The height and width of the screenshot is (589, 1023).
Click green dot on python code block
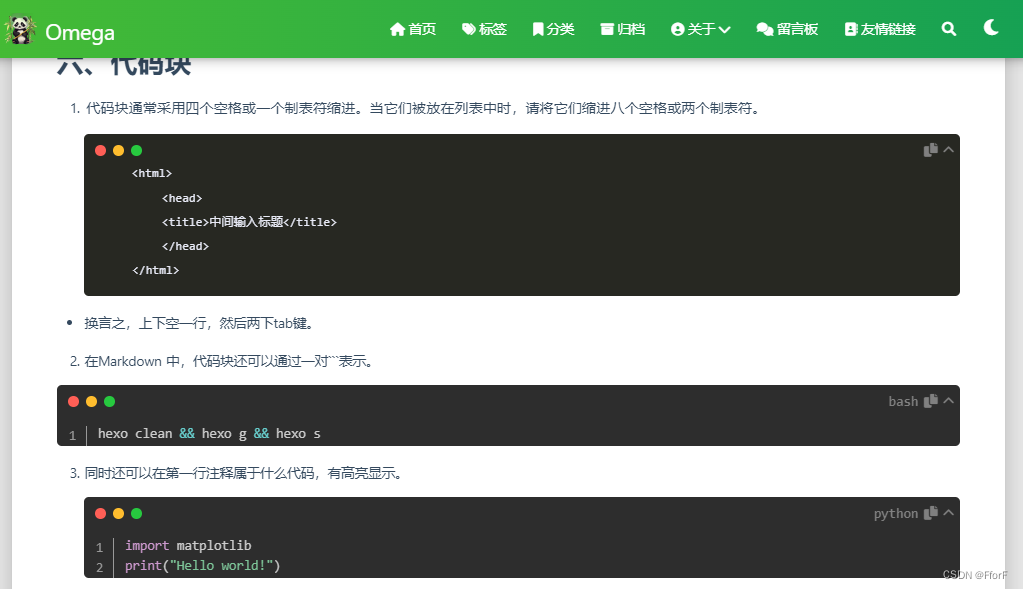pyautogui.click(x=136, y=514)
